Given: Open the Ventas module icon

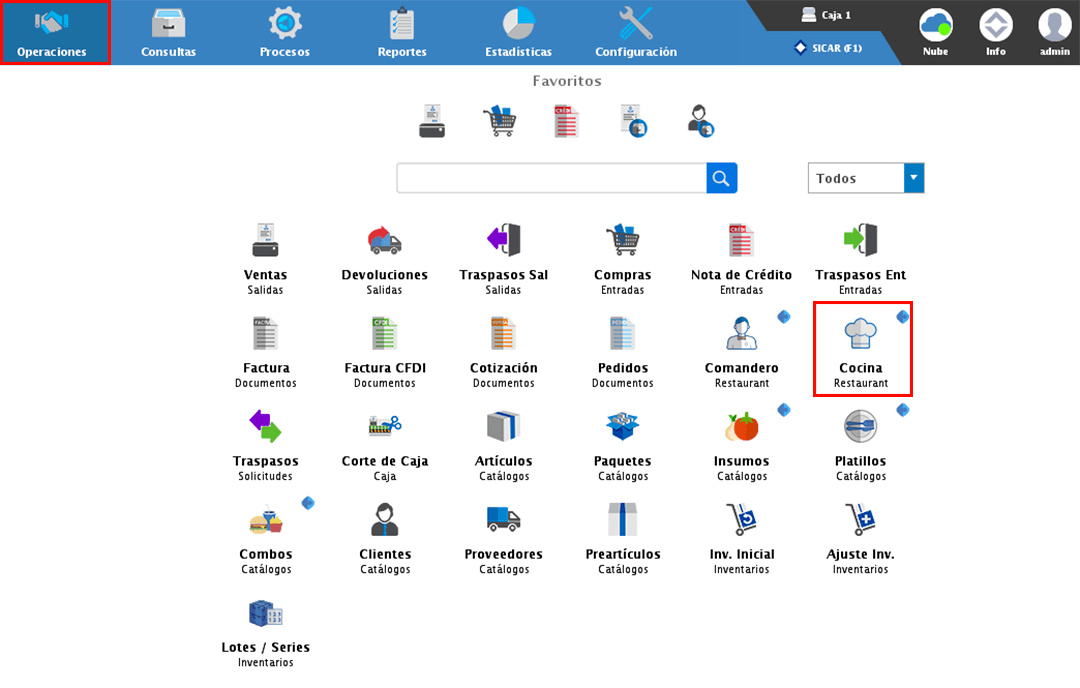Looking at the screenshot, I should click(x=265, y=240).
